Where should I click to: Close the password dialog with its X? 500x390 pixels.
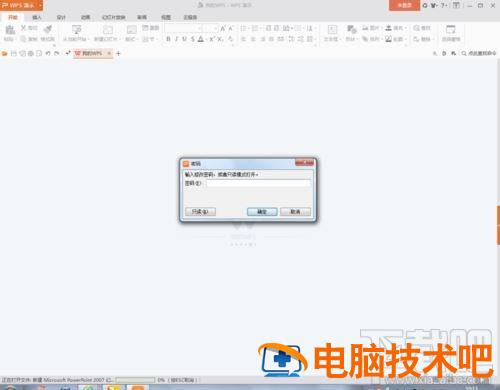(x=304, y=163)
